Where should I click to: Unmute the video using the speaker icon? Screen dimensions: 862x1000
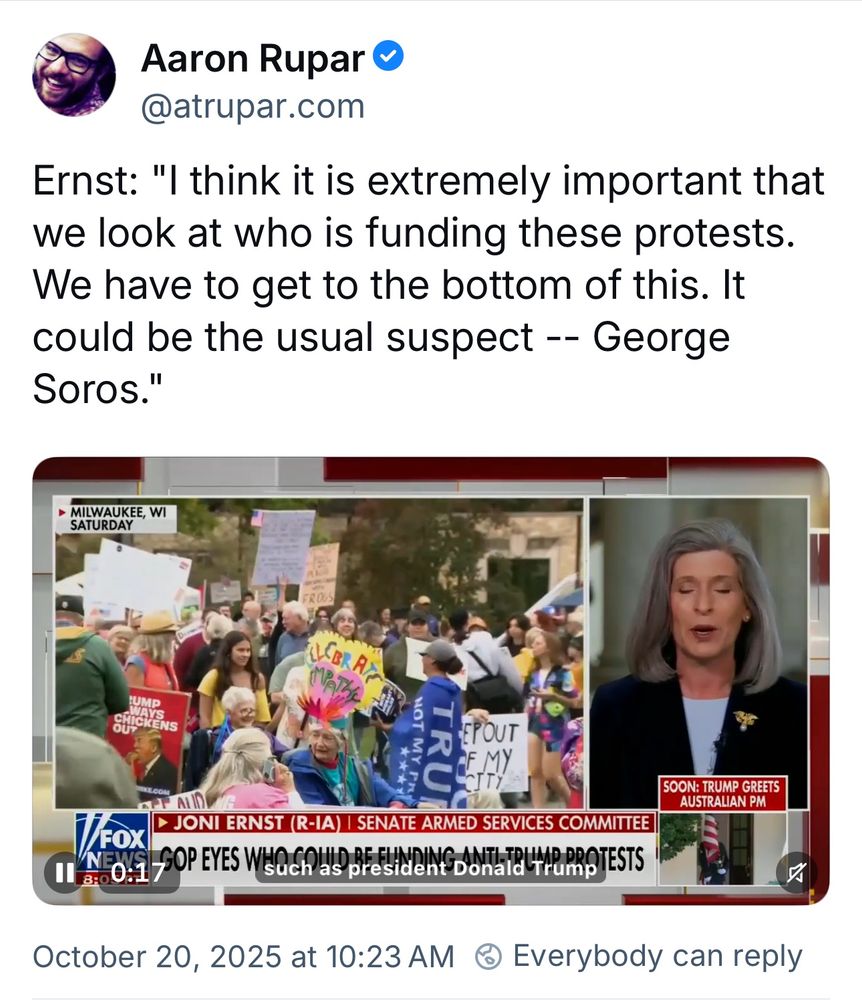pyautogui.click(x=796, y=872)
